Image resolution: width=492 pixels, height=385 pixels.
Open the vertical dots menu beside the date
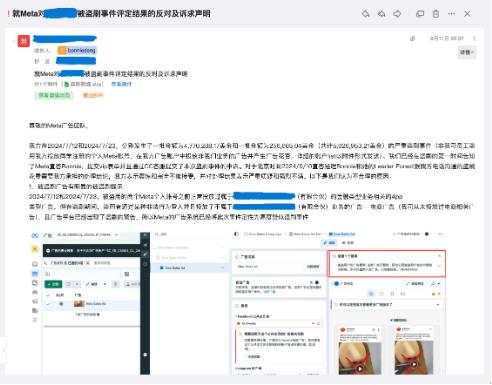point(474,38)
